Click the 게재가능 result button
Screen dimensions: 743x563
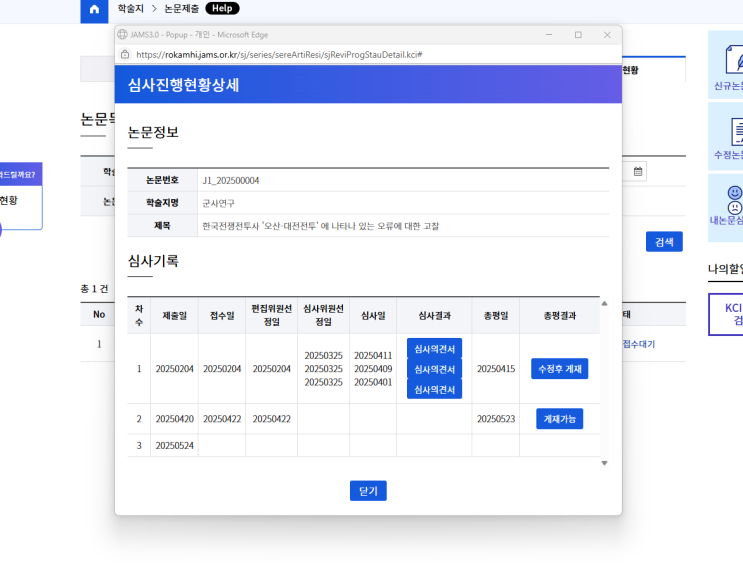(560, 419)
